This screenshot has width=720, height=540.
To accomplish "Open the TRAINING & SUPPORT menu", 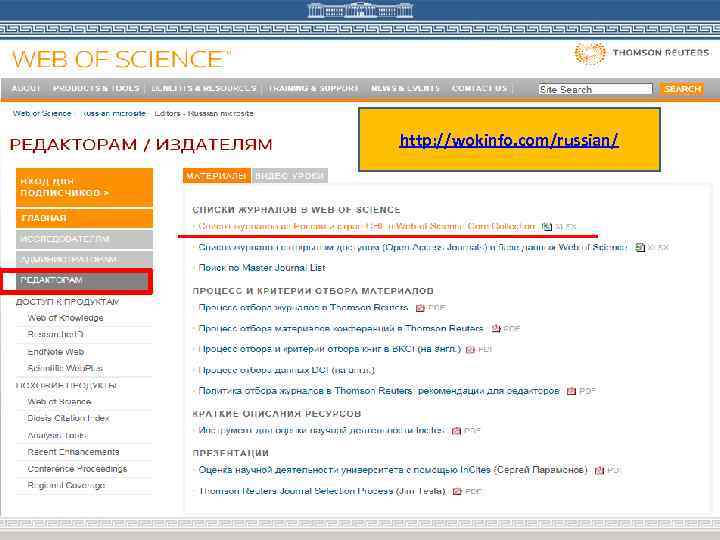I will pos(314,88).
